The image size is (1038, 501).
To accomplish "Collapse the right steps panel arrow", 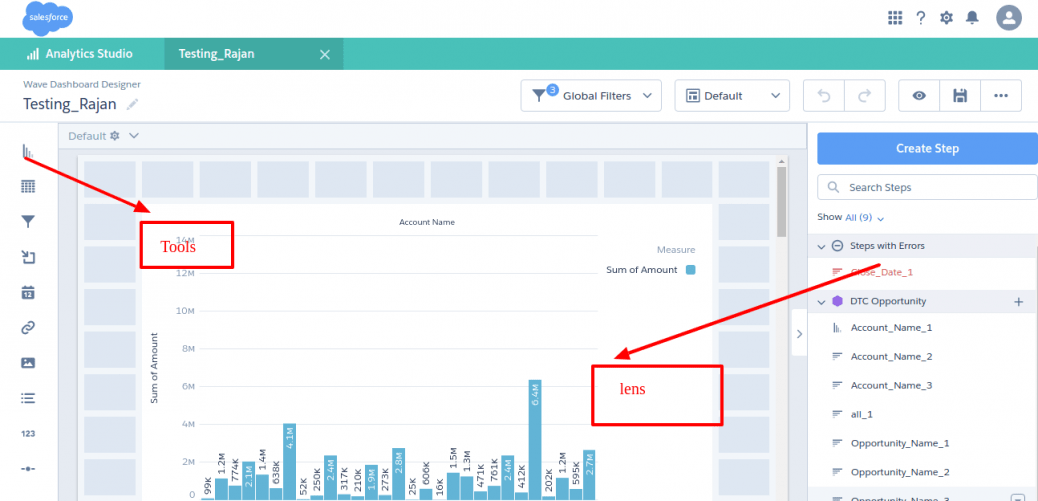I will pos(799,334).
